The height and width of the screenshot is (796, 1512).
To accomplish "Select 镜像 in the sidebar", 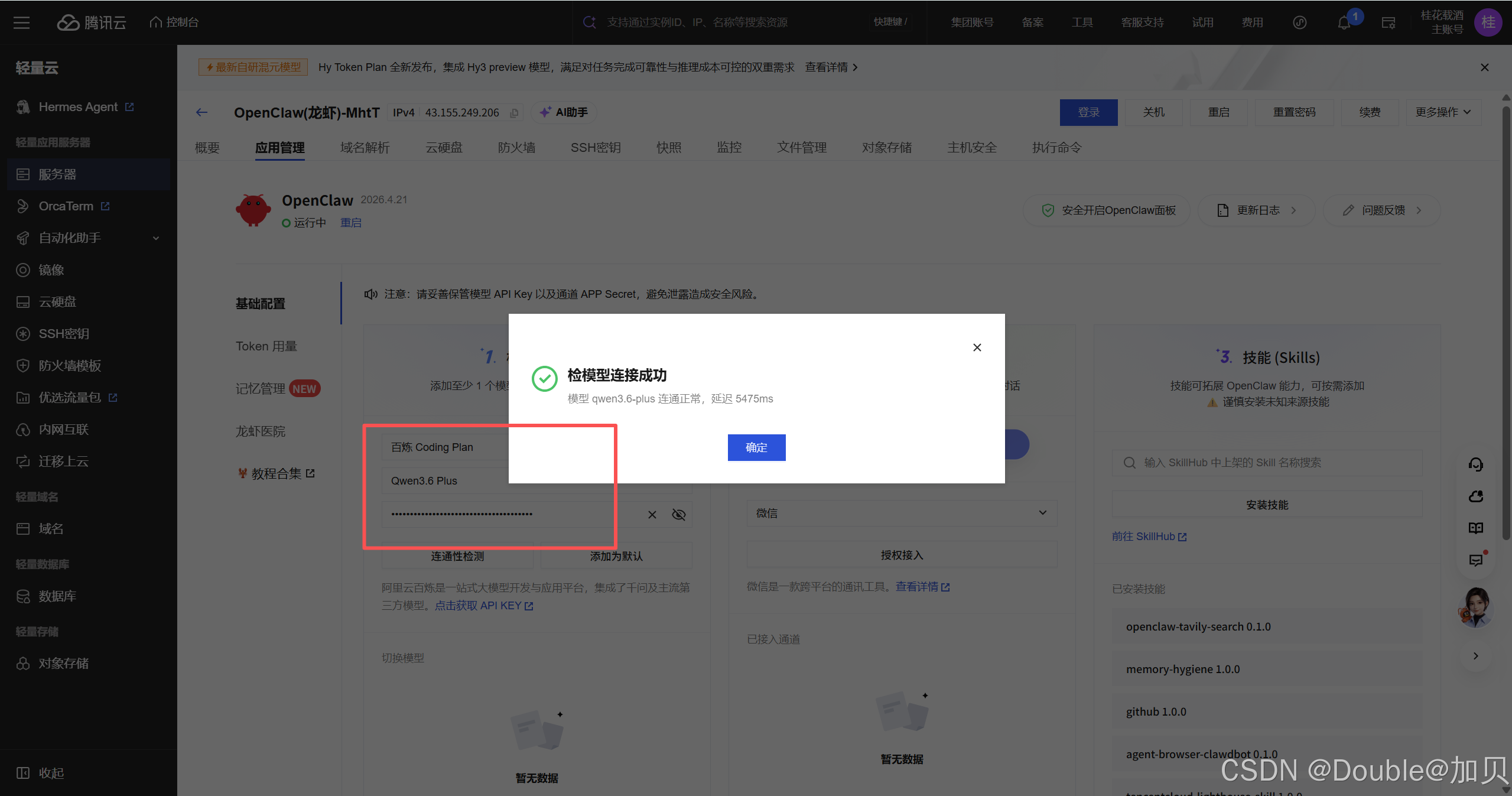I will tap(89, 270).
